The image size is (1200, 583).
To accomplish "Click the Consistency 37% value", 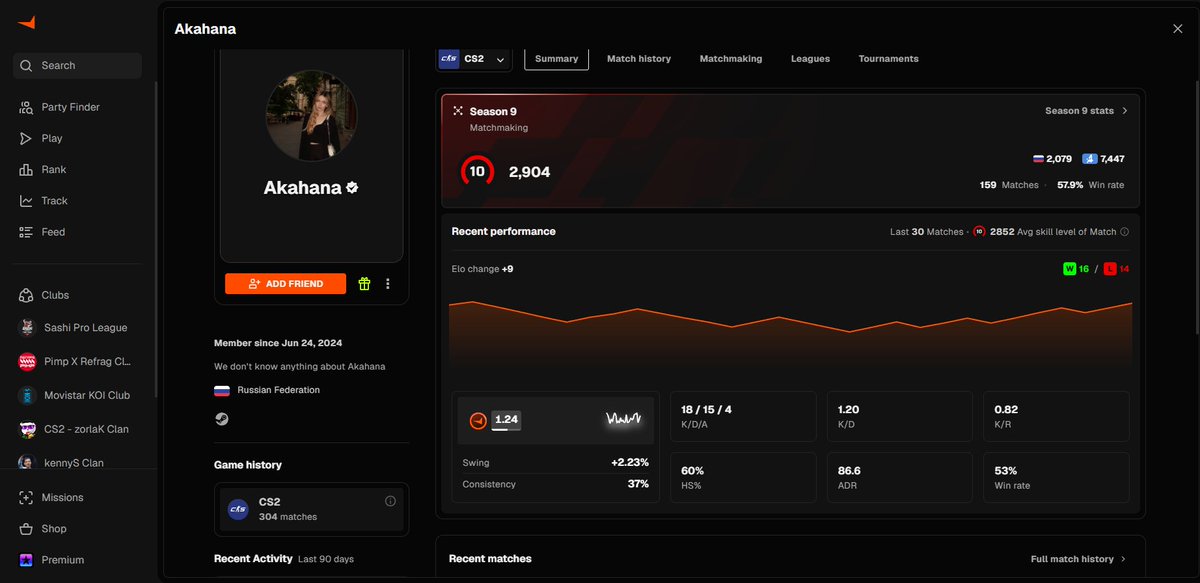I will pos(638,484).
